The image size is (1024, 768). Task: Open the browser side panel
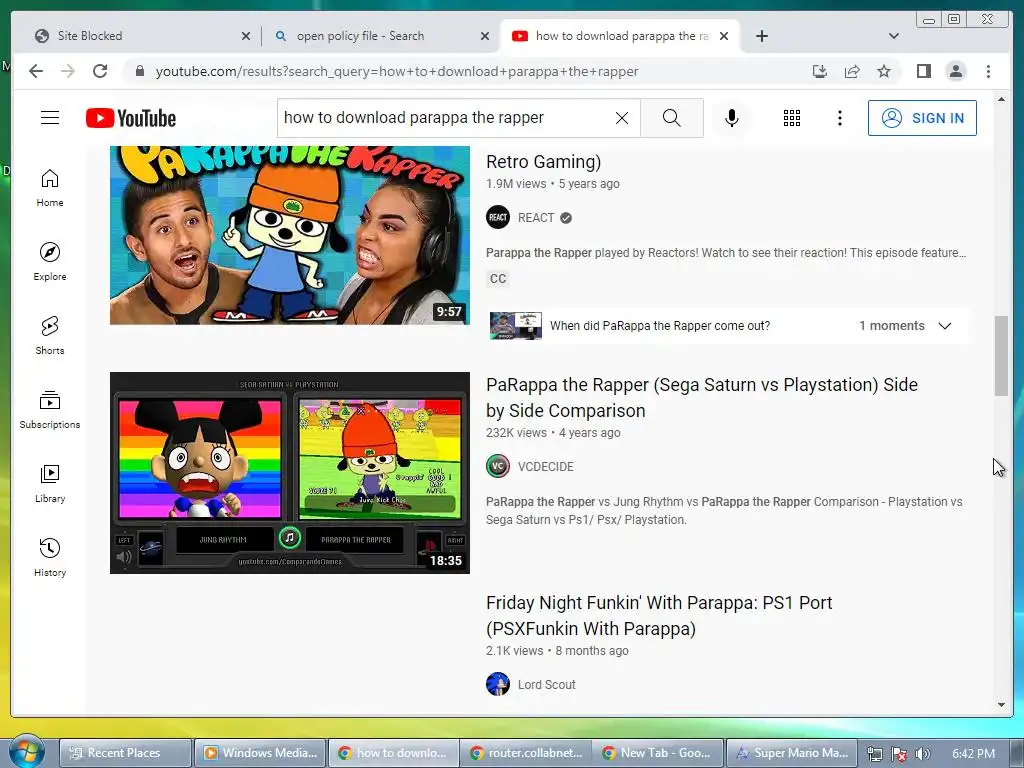pos(923,71)
